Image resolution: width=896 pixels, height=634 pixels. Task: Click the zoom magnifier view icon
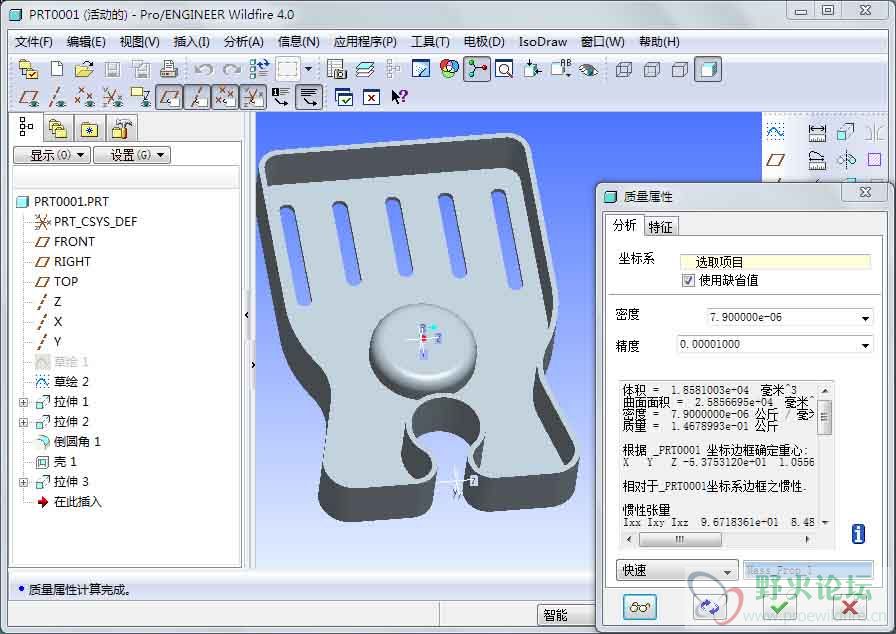[504, 70]
